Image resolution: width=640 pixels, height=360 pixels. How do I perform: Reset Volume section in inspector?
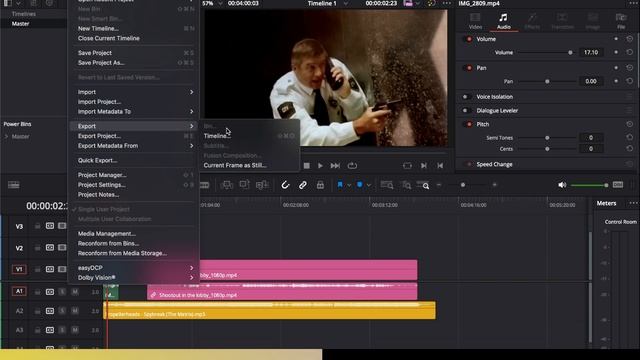629,39
